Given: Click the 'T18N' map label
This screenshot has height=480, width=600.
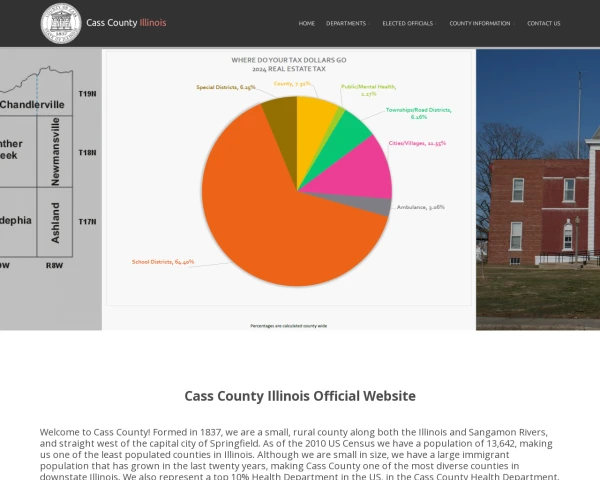Looking at the screenshot, I should point(87,153).
